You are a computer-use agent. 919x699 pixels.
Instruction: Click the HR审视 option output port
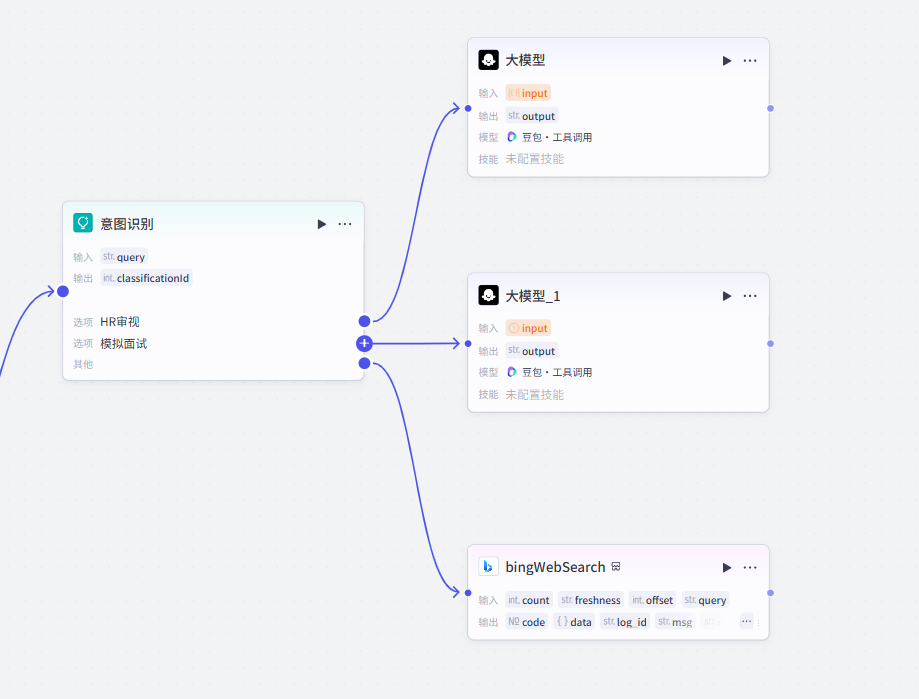364,321
